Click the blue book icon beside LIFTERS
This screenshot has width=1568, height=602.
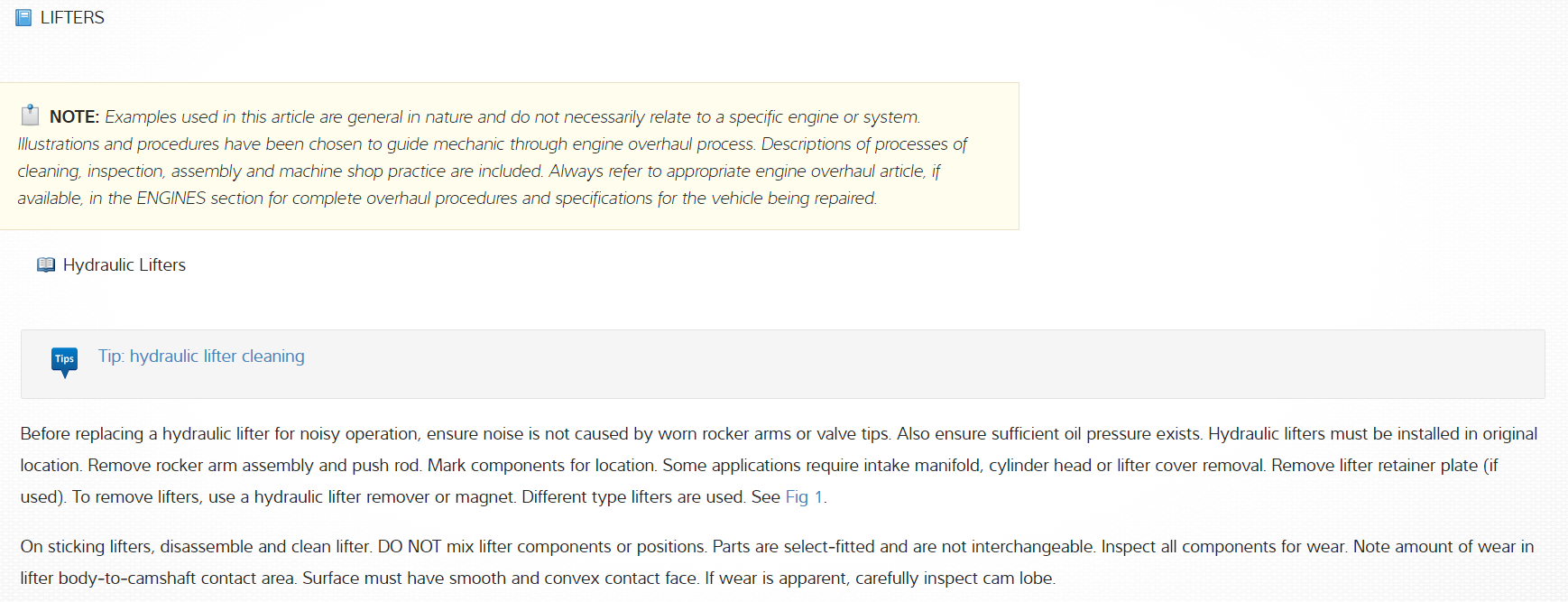tap(23, 17)
